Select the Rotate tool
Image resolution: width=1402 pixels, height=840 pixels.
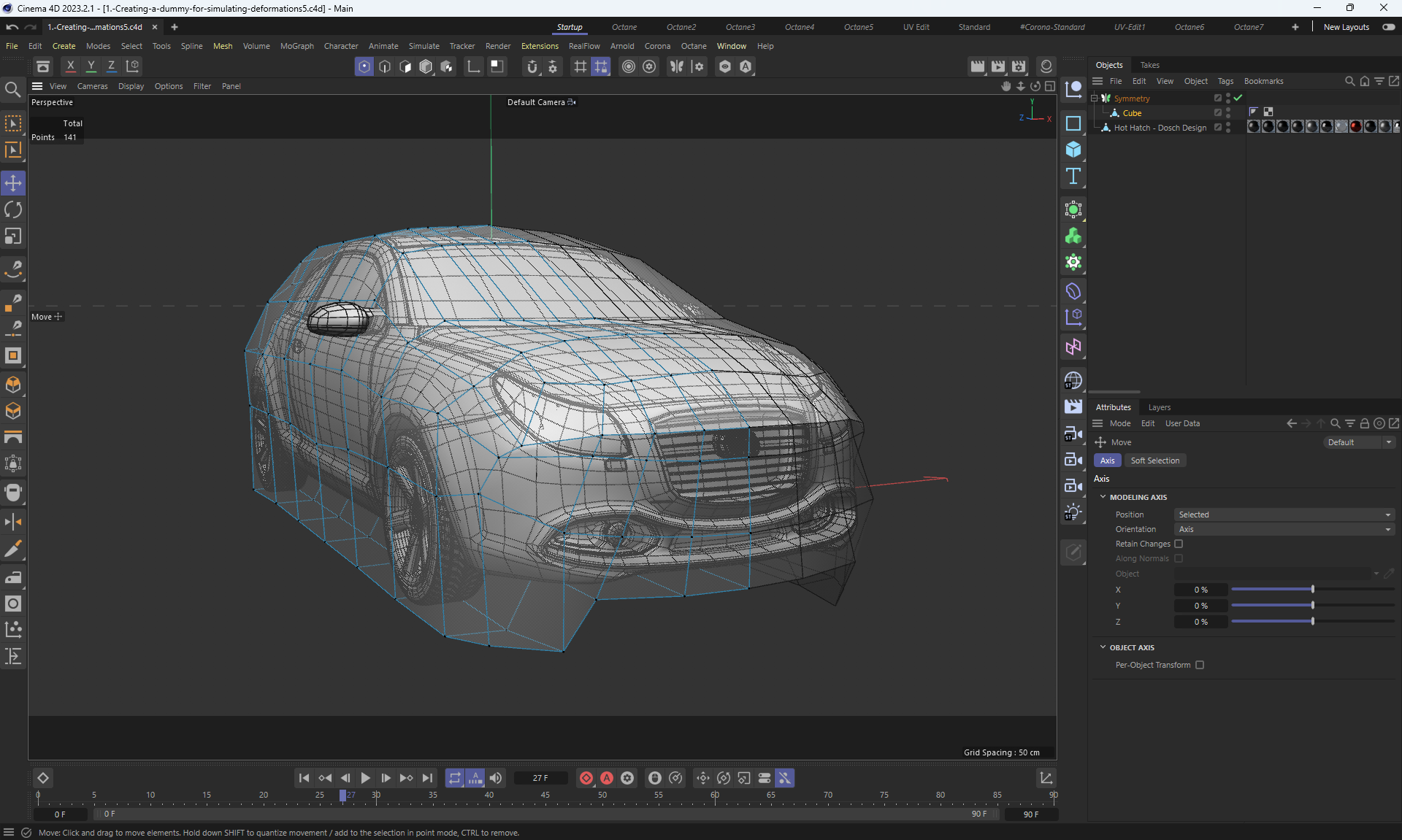tap(13, 210)
